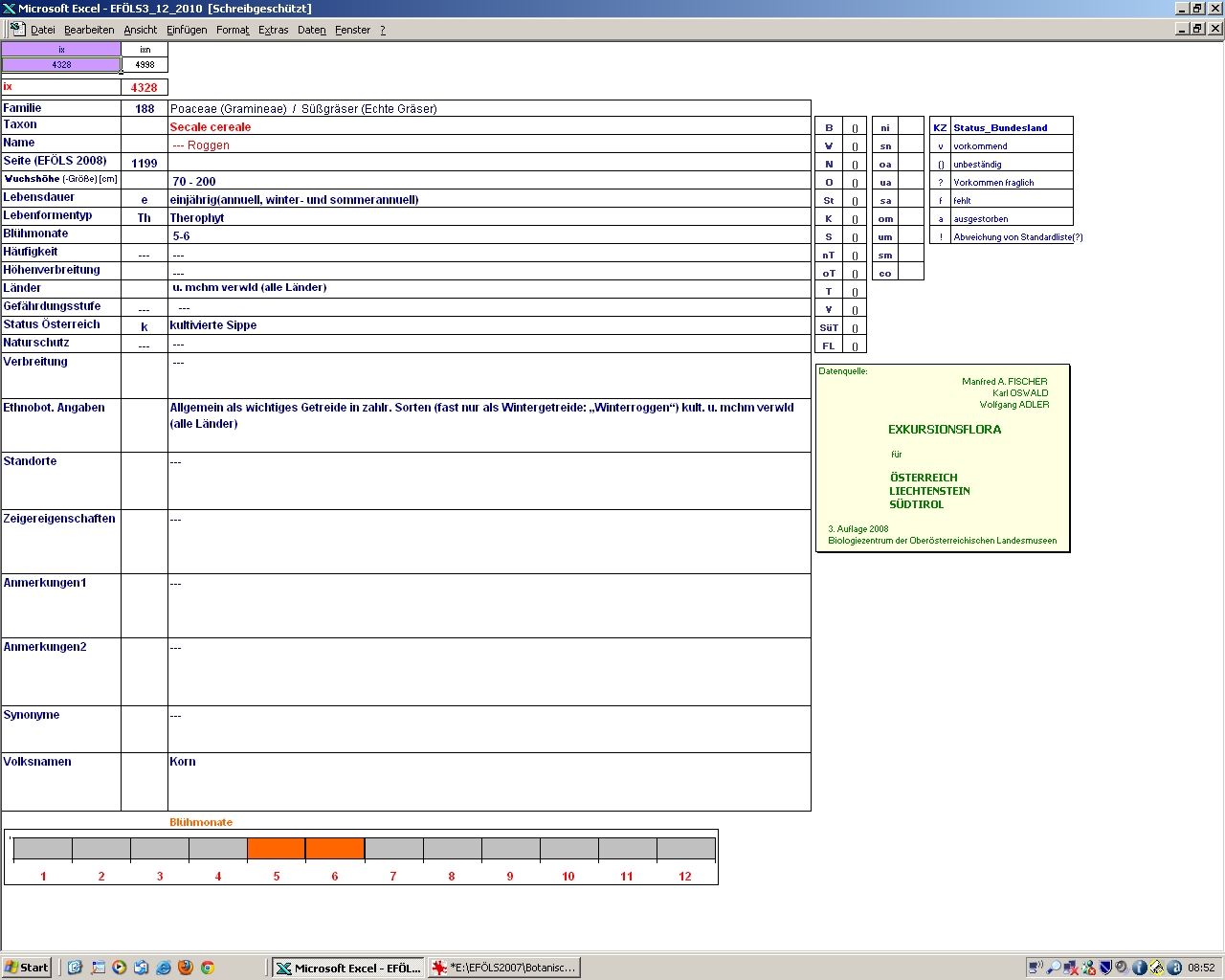Screen dimensions: 1225x980
Task: Click the gray month 9 bar in Blühmonate
Action: pos(510,849)
